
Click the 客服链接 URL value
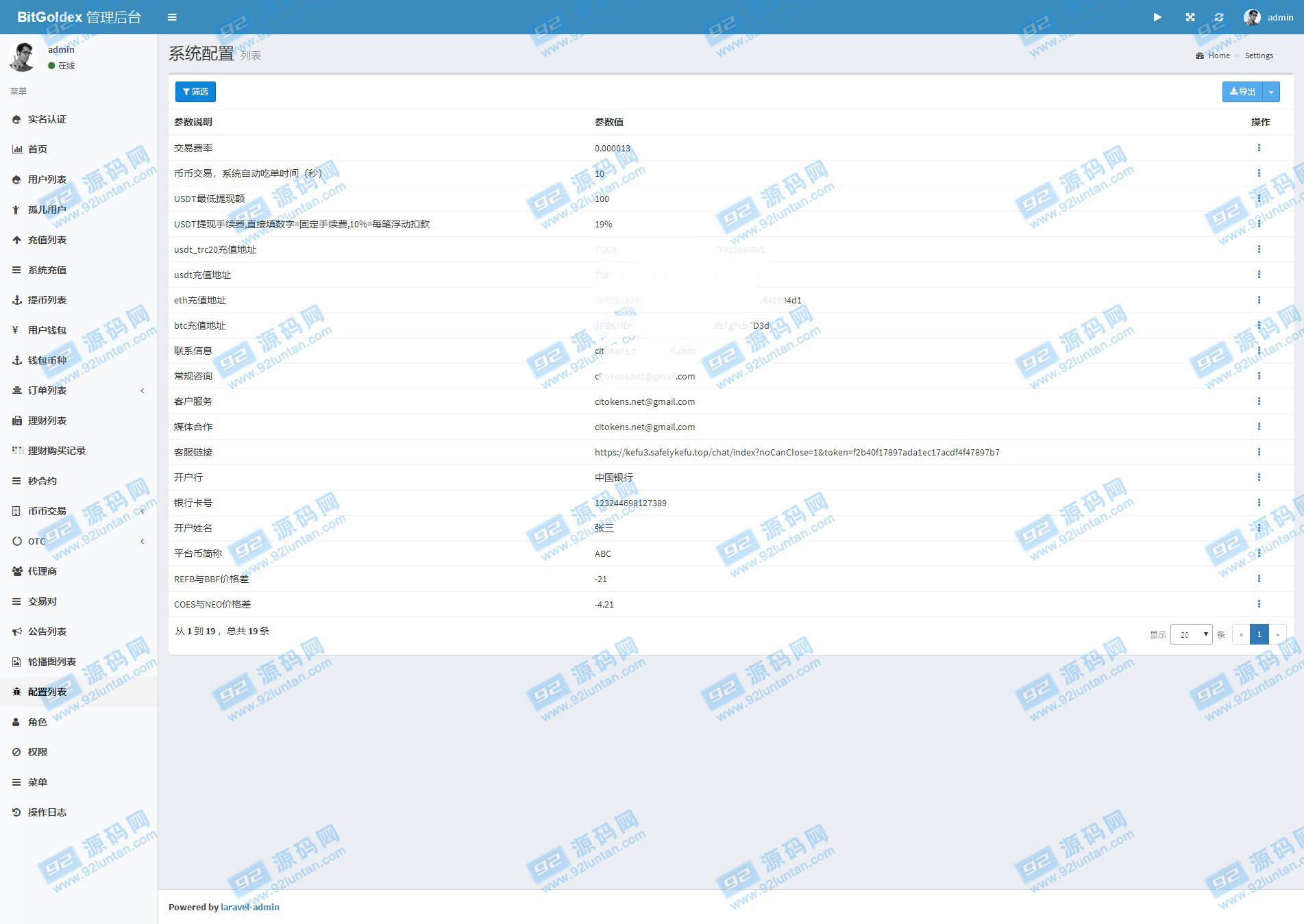coord(797,452)
